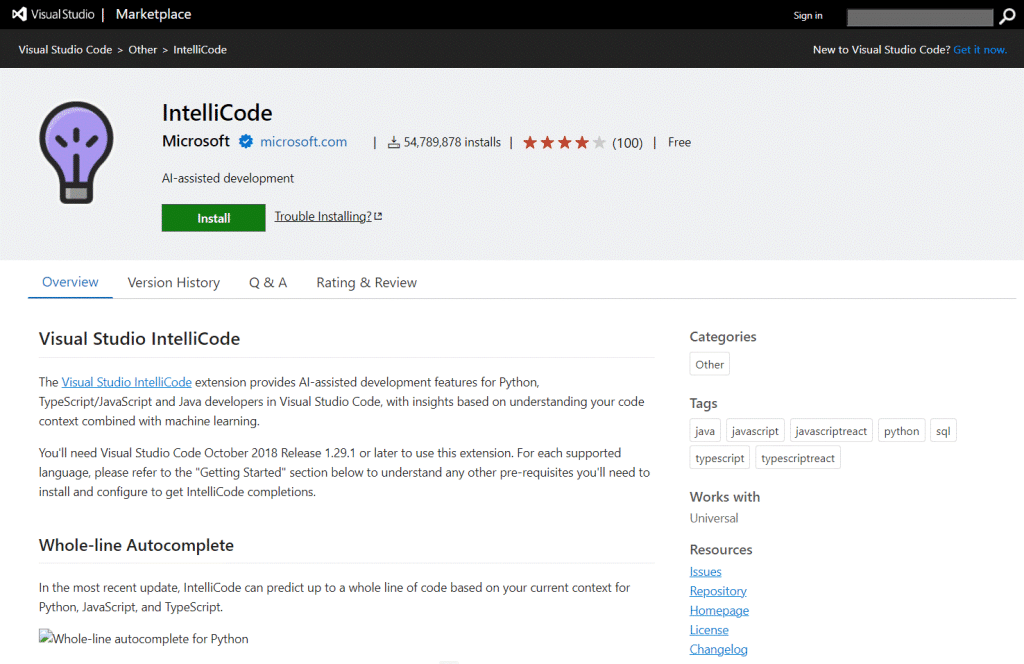Click the Universal text
Viewport: 1024px width, 664px height.
coord(714,518)
